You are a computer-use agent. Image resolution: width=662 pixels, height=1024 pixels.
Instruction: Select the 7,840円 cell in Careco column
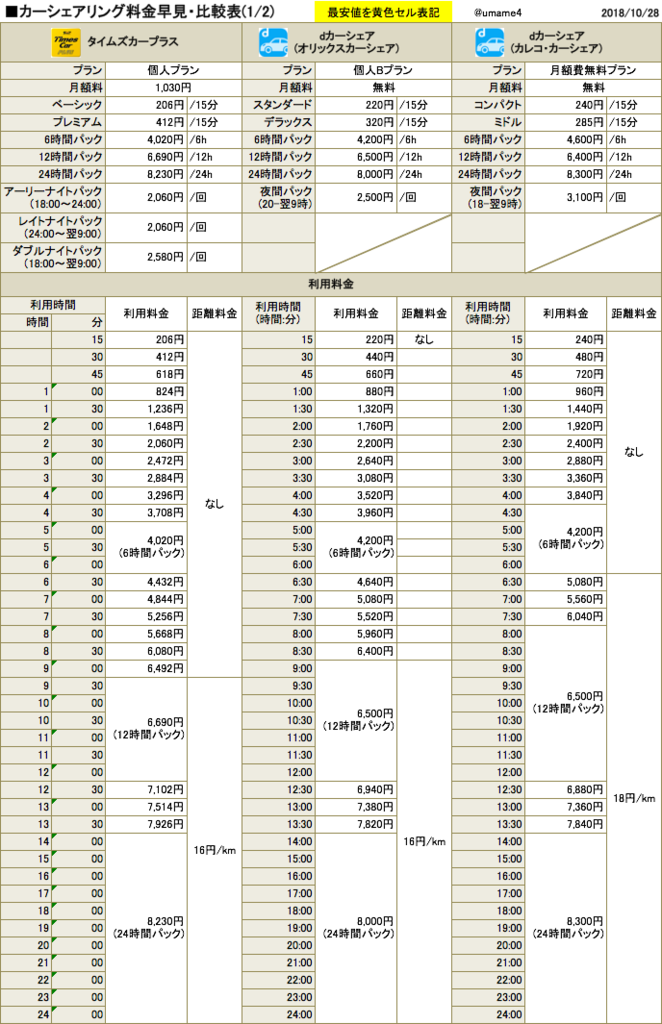tap(565, 824)
